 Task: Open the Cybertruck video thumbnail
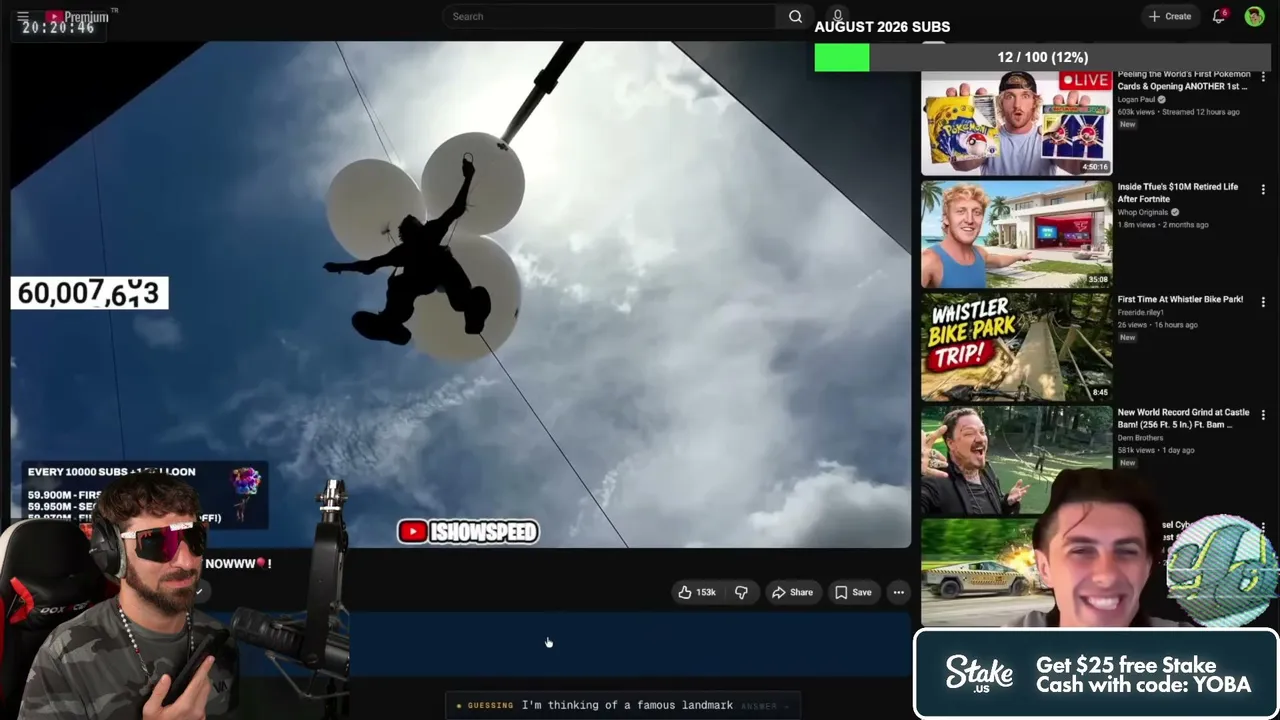click(980, 571)
